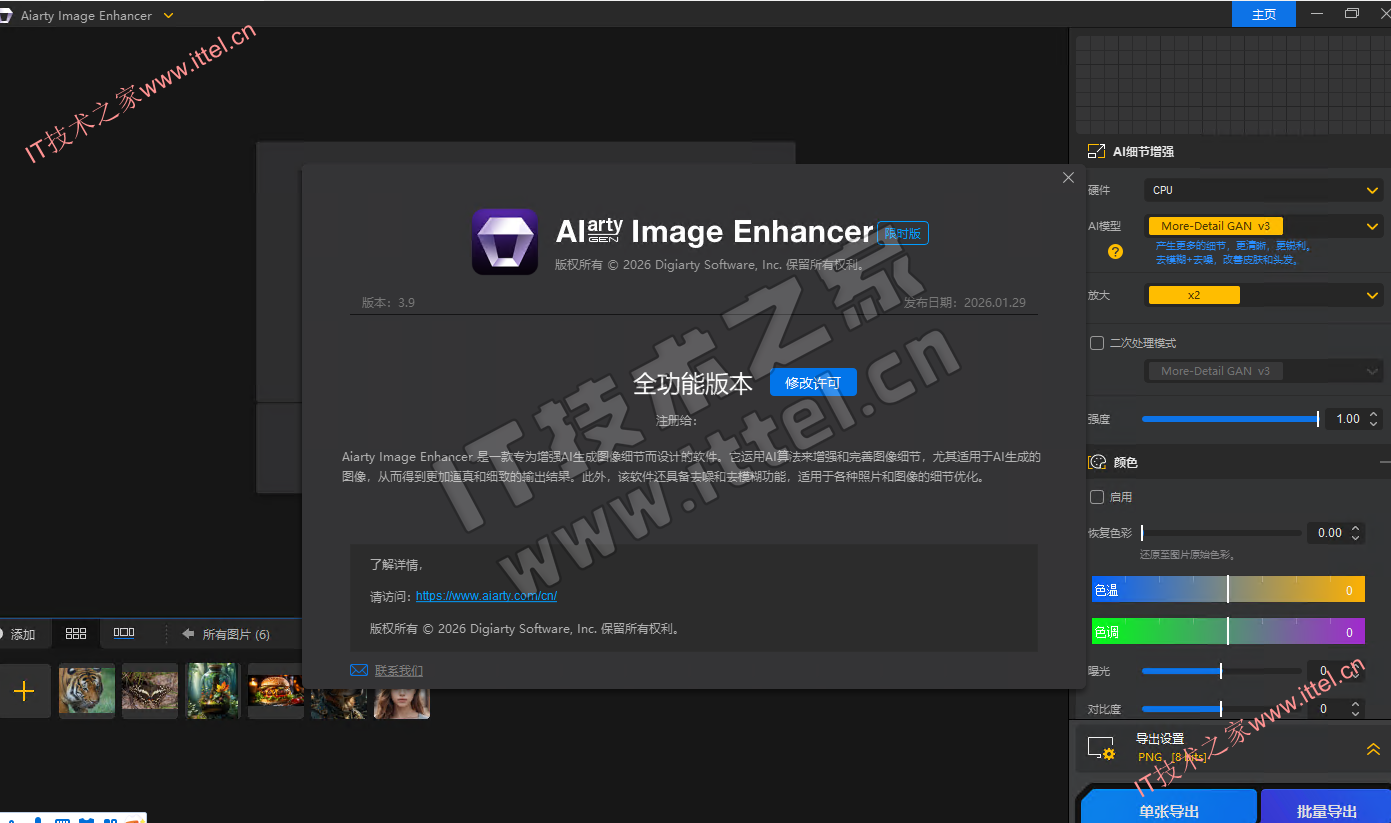Switch to grid thumbnail view icon
This screenshot has width=1391, height=823.
(x=76, y=633)
